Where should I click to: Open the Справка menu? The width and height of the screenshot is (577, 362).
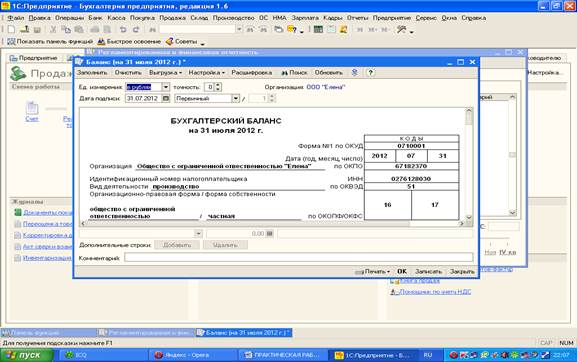coord(474,18)
